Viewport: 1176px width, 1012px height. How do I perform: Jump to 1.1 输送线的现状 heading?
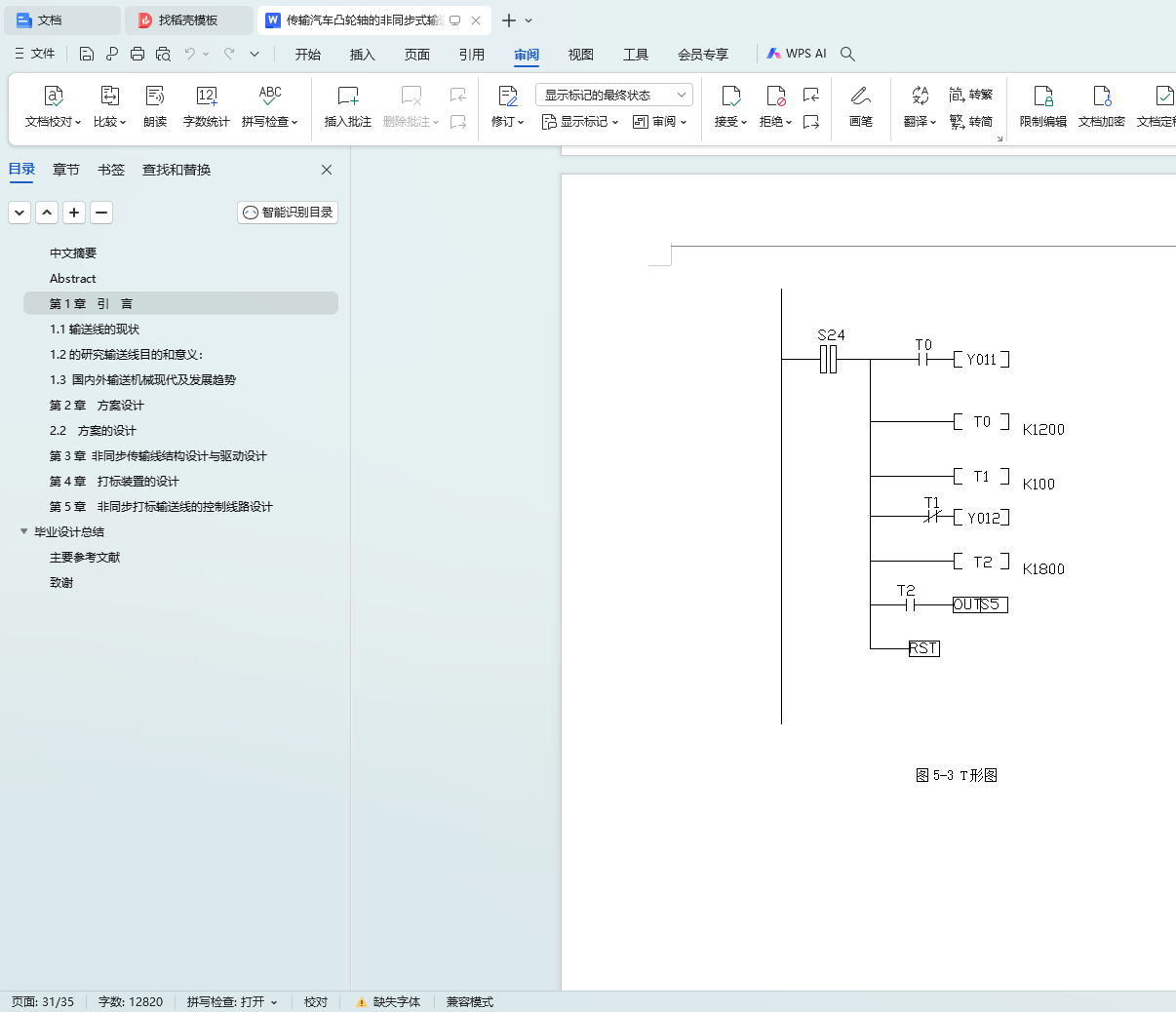point(95,329)
